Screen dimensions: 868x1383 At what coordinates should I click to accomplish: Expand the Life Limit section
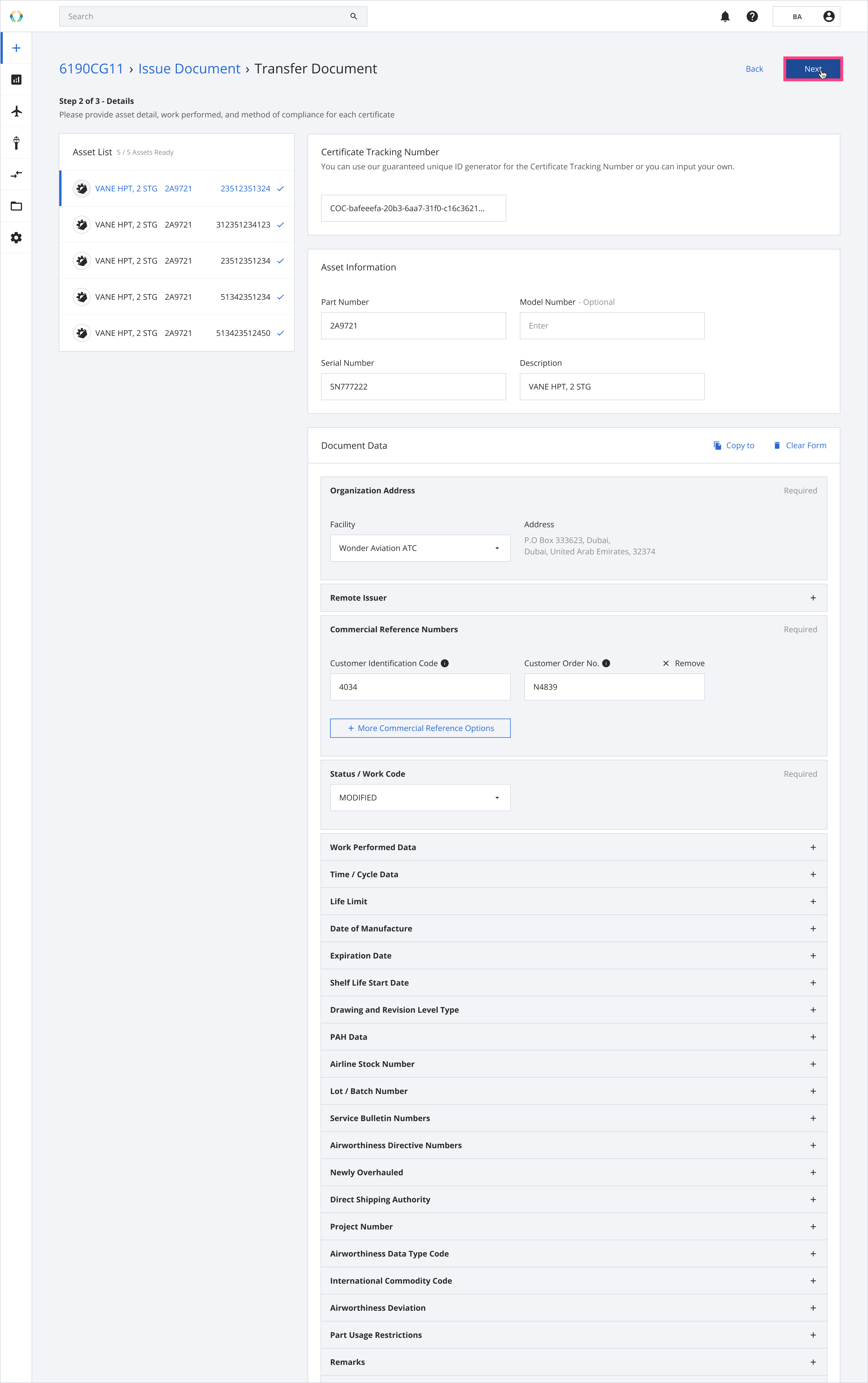[x=573, y=901]
